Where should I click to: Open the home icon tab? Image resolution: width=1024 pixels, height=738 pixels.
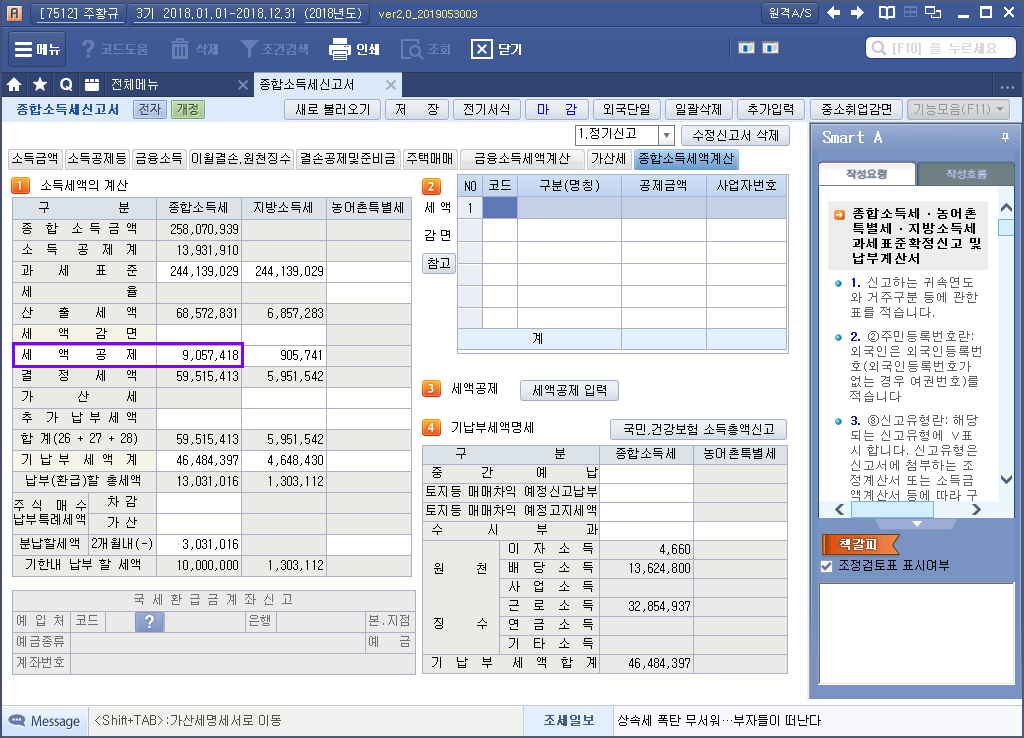pos(14,85)
